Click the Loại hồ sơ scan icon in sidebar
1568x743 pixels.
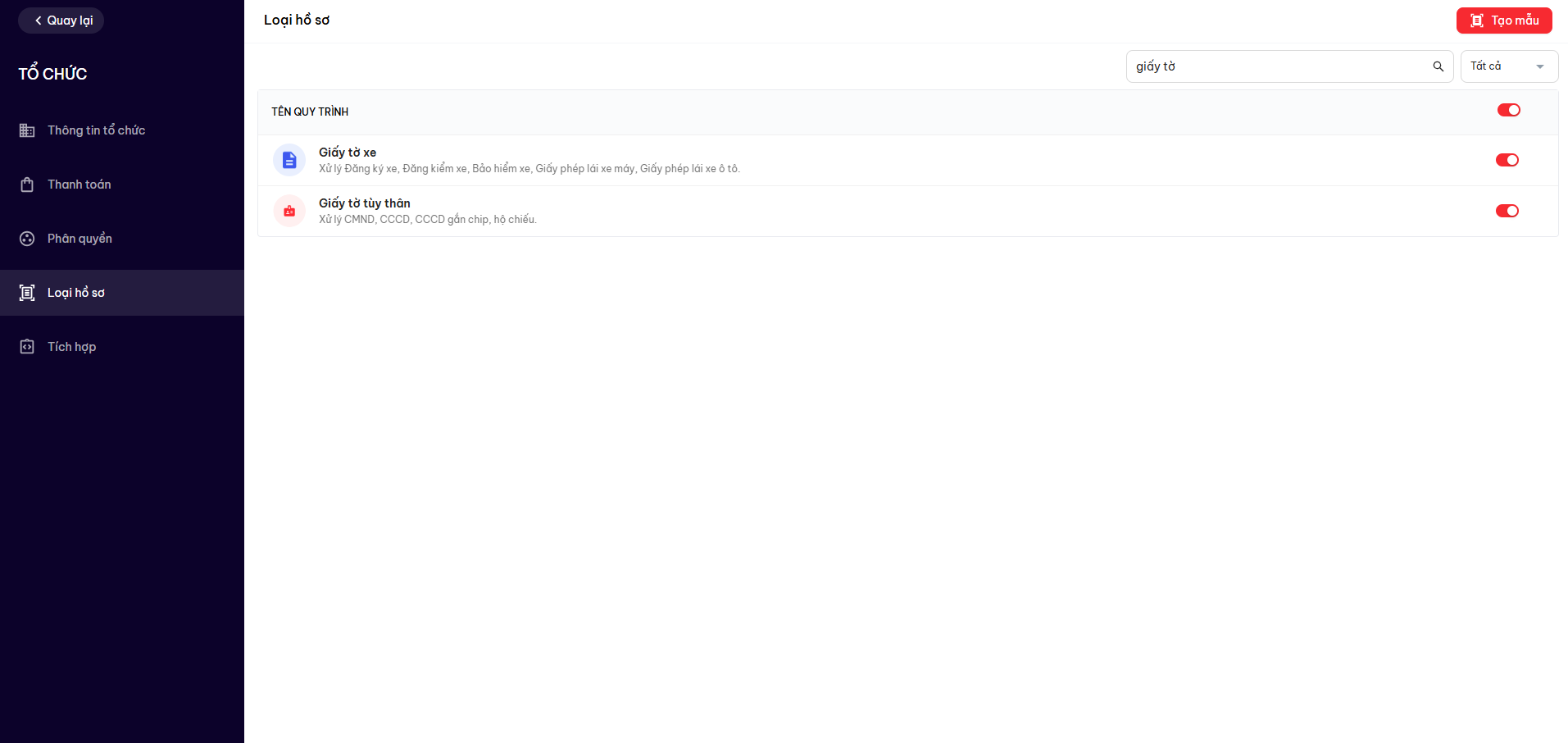point(27,293)
